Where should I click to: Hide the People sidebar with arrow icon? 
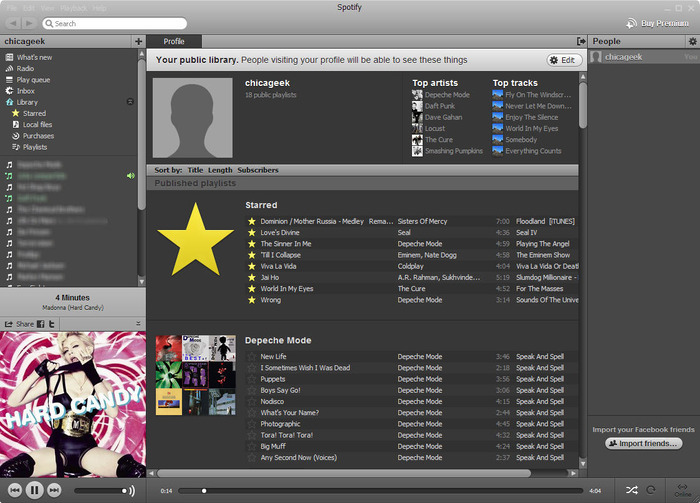(581, 41)
